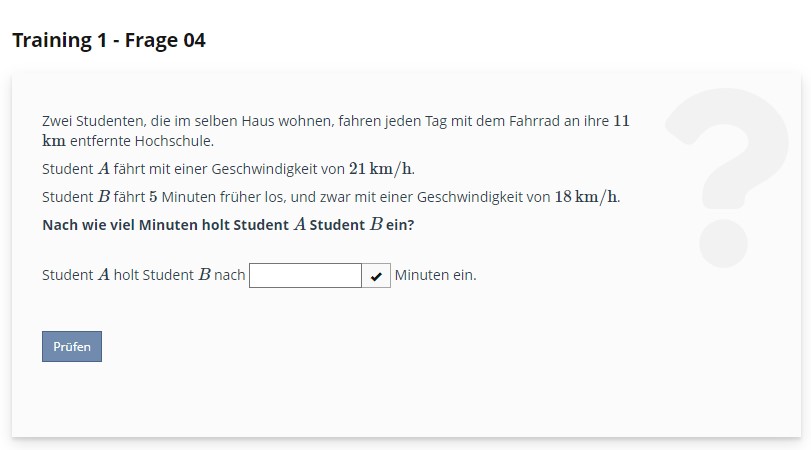811x450 pixels.
Task: Click the italic B in 'Student B fährt'
Action: point(104,196)
